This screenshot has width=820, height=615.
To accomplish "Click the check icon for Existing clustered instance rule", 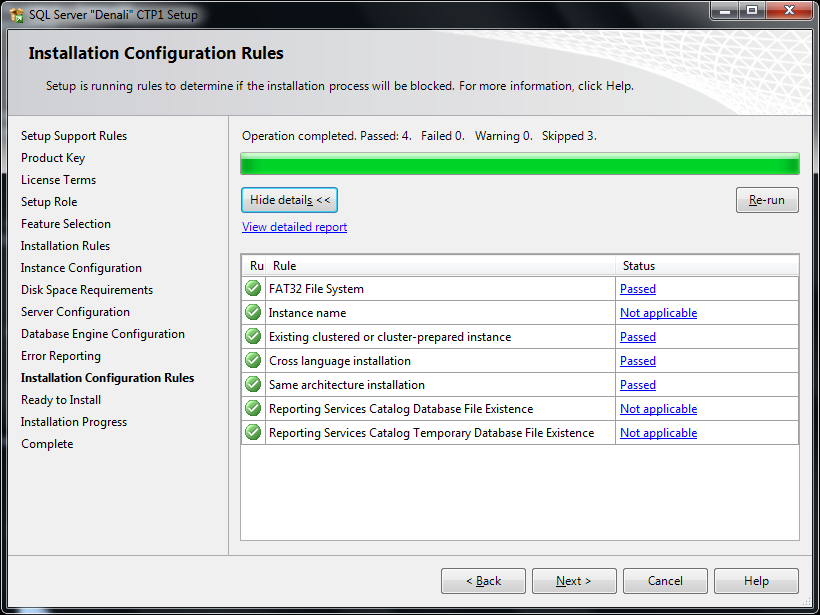I will click(x=253, y=337).
